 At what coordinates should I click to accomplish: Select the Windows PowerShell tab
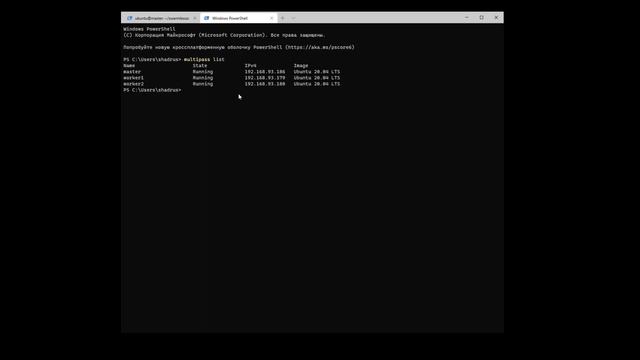pyautogui.click(x=238, y=18)
